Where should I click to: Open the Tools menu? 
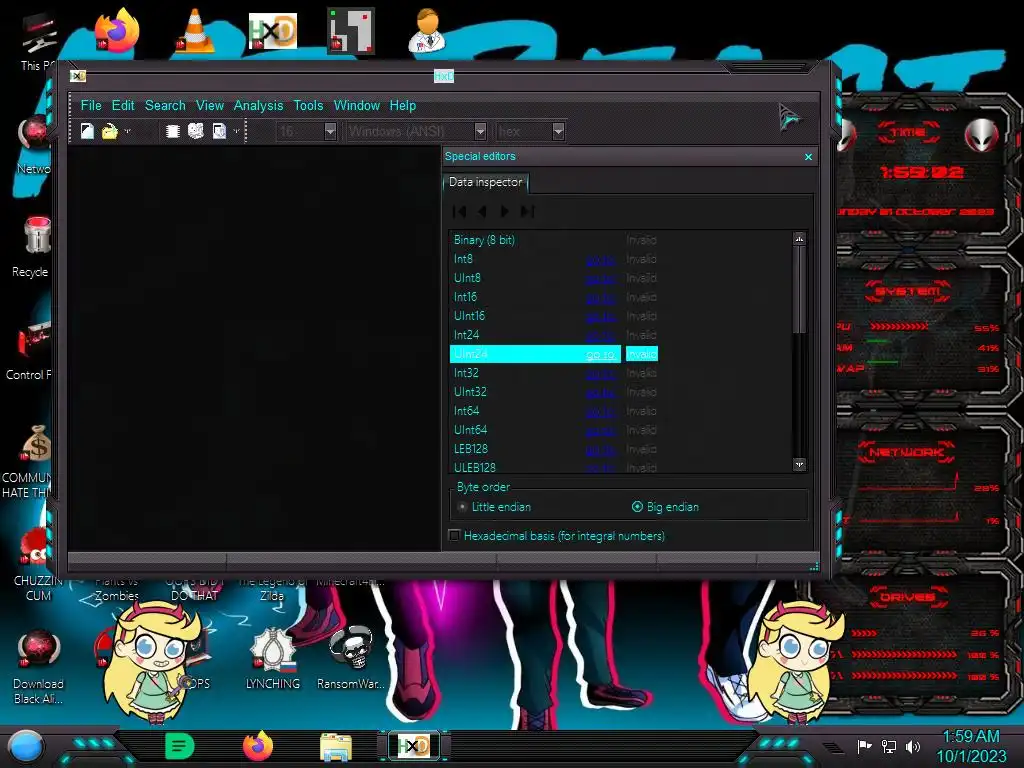tap(308, 106)
